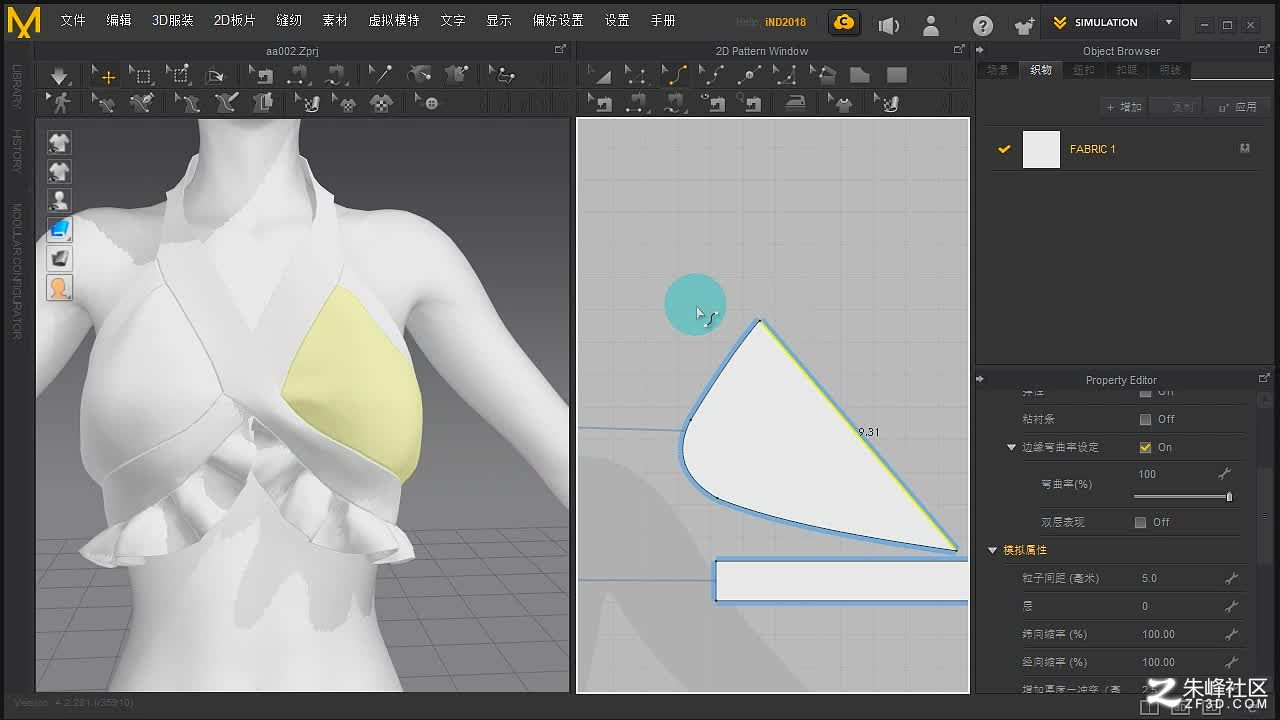Click the walking avatar icon in 3D toolbar
Screen dimensions: 1280x720
(x=61, y=102)
